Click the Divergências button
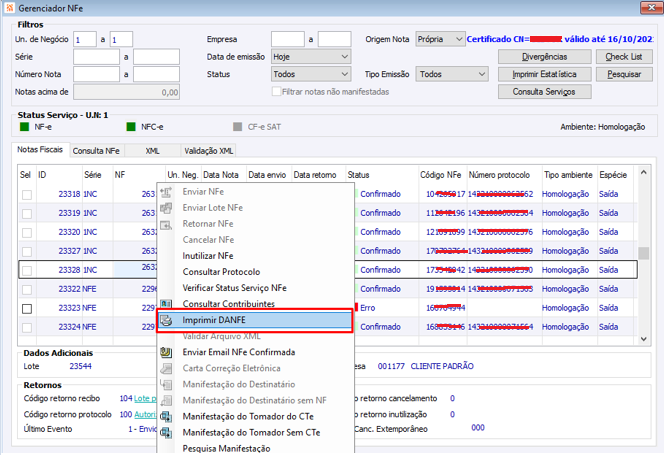Image resolution: width=664 pixels, height=455 pixels. [544, 57]
